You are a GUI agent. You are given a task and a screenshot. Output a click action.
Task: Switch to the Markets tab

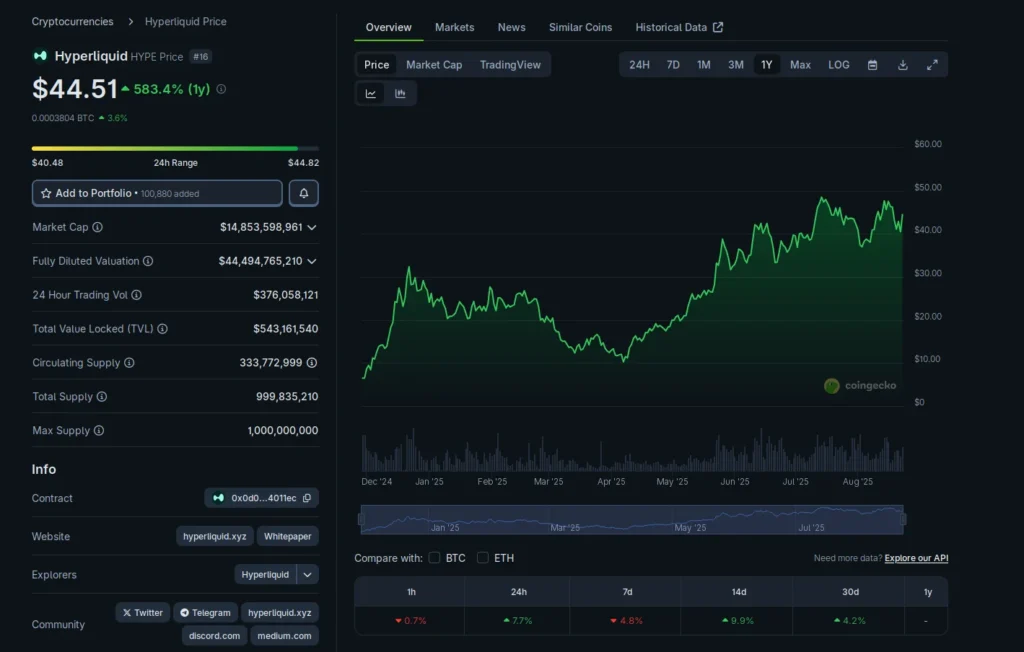pos(455,27)
